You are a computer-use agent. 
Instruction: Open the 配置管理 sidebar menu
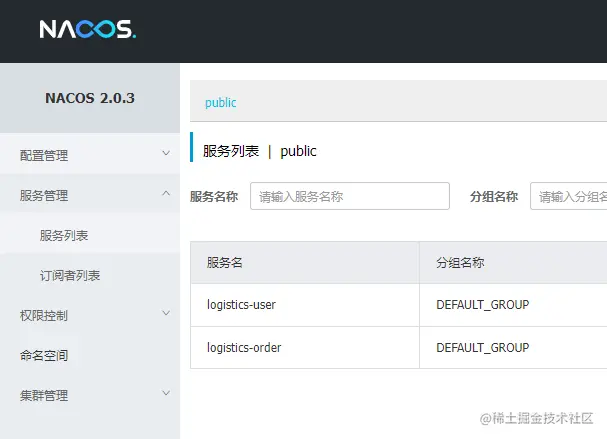(x=90, y=155)
